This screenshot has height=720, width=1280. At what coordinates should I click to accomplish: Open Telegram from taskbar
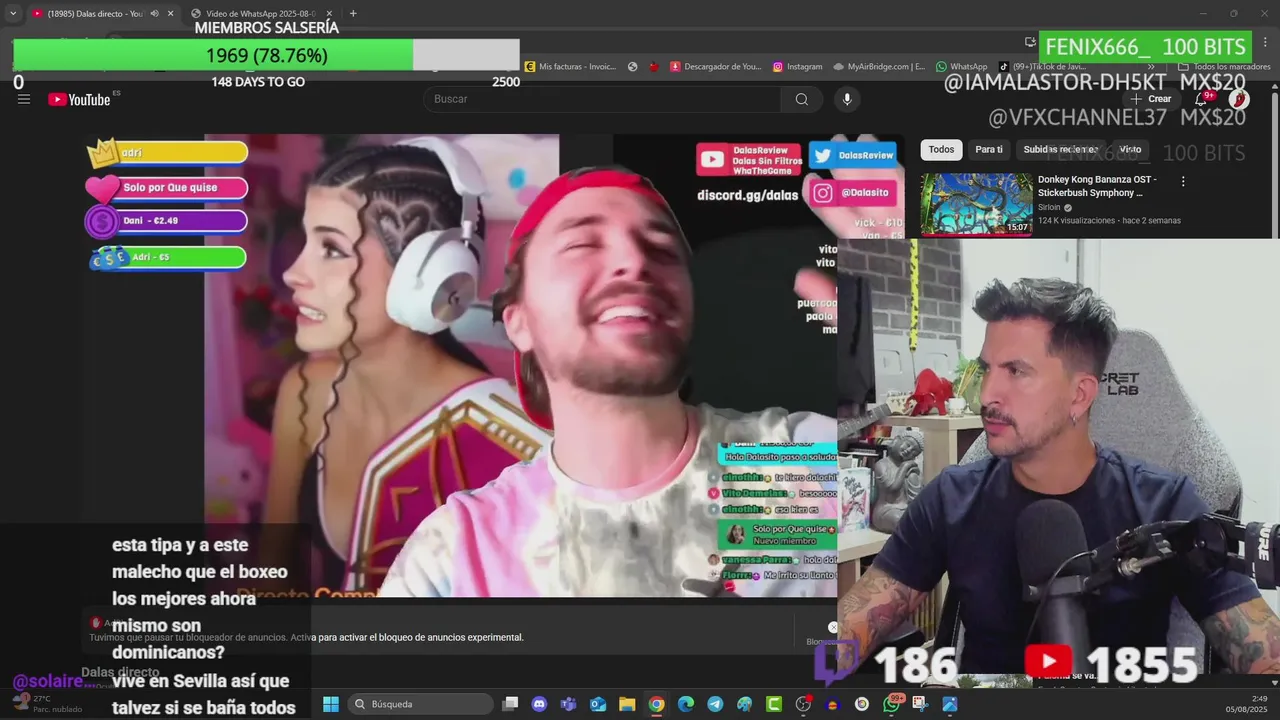point(715,704)
